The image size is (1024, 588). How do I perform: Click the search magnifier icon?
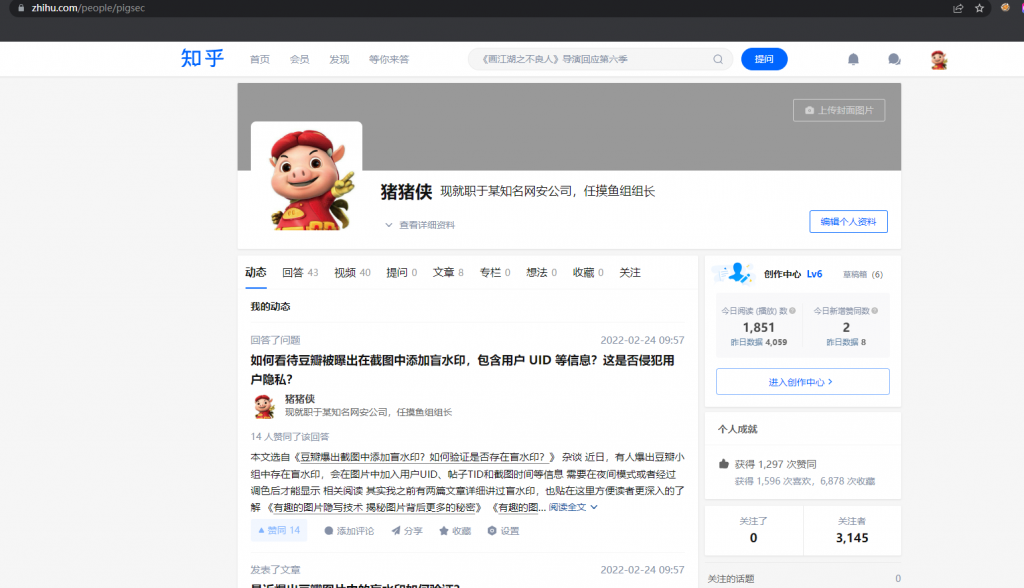(718, 59)
